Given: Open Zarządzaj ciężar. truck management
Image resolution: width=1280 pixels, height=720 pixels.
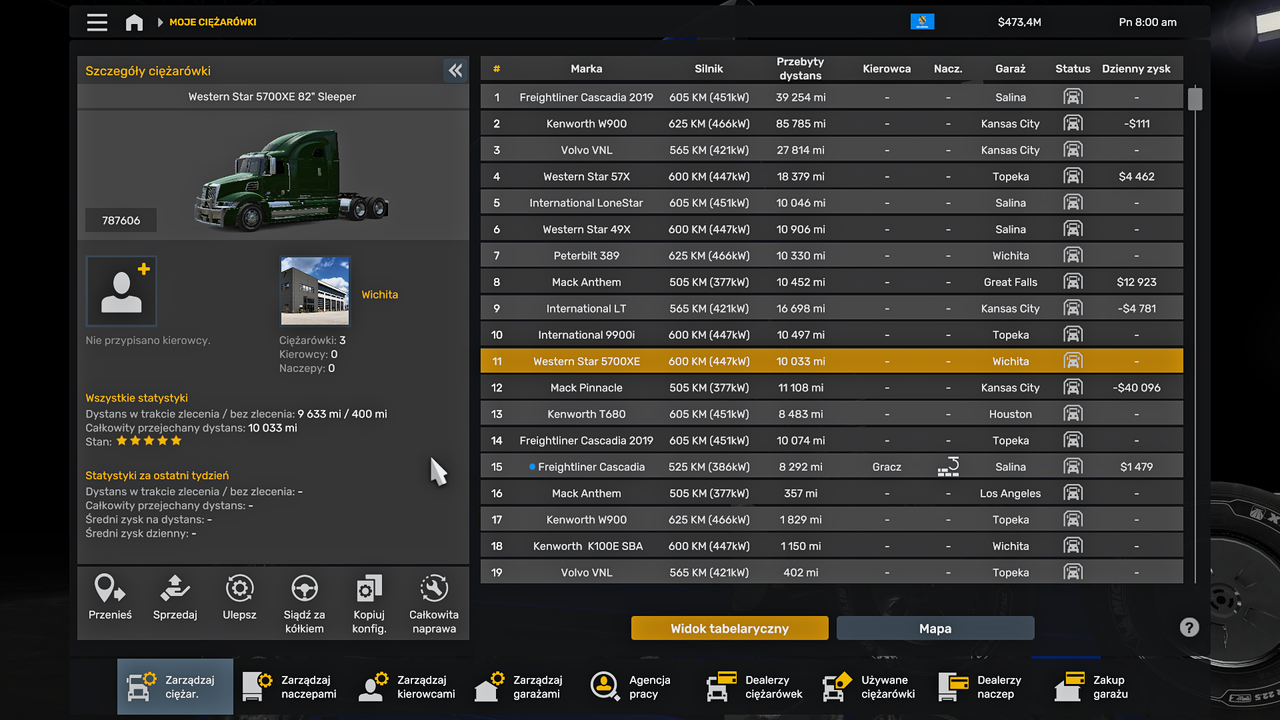Looking at the screenshot, I should pos(175,687).
